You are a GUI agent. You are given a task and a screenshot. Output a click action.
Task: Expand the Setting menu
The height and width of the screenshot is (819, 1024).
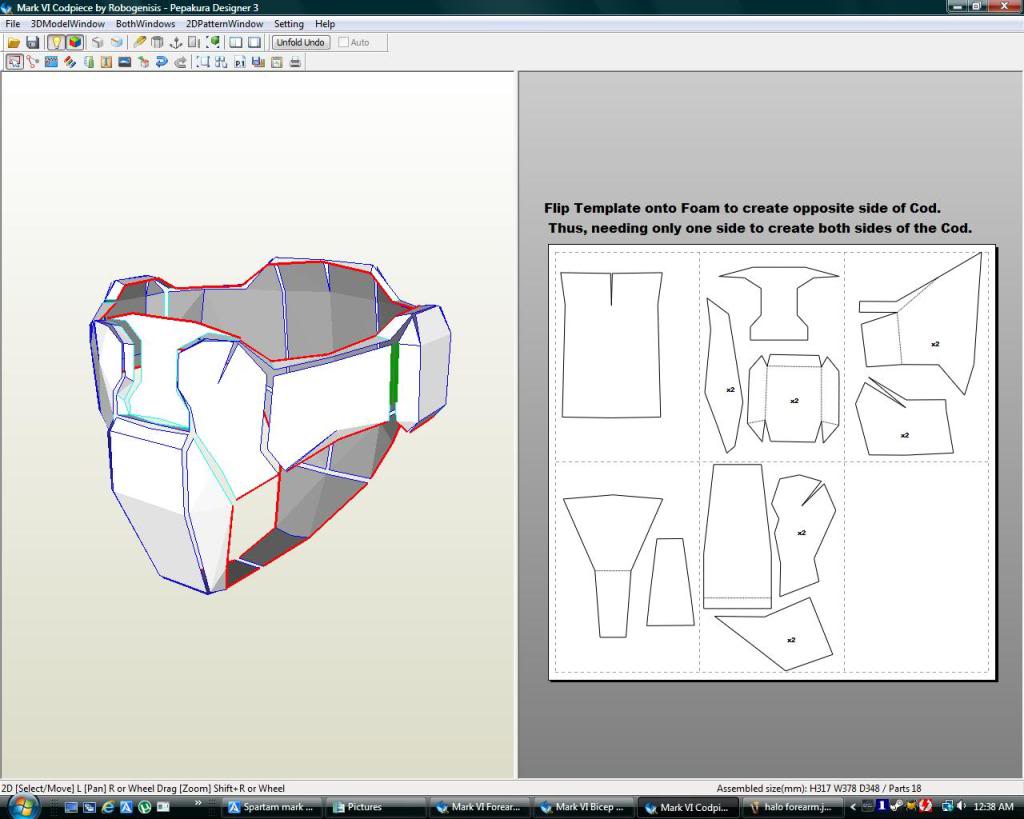(x=289, y=24)
